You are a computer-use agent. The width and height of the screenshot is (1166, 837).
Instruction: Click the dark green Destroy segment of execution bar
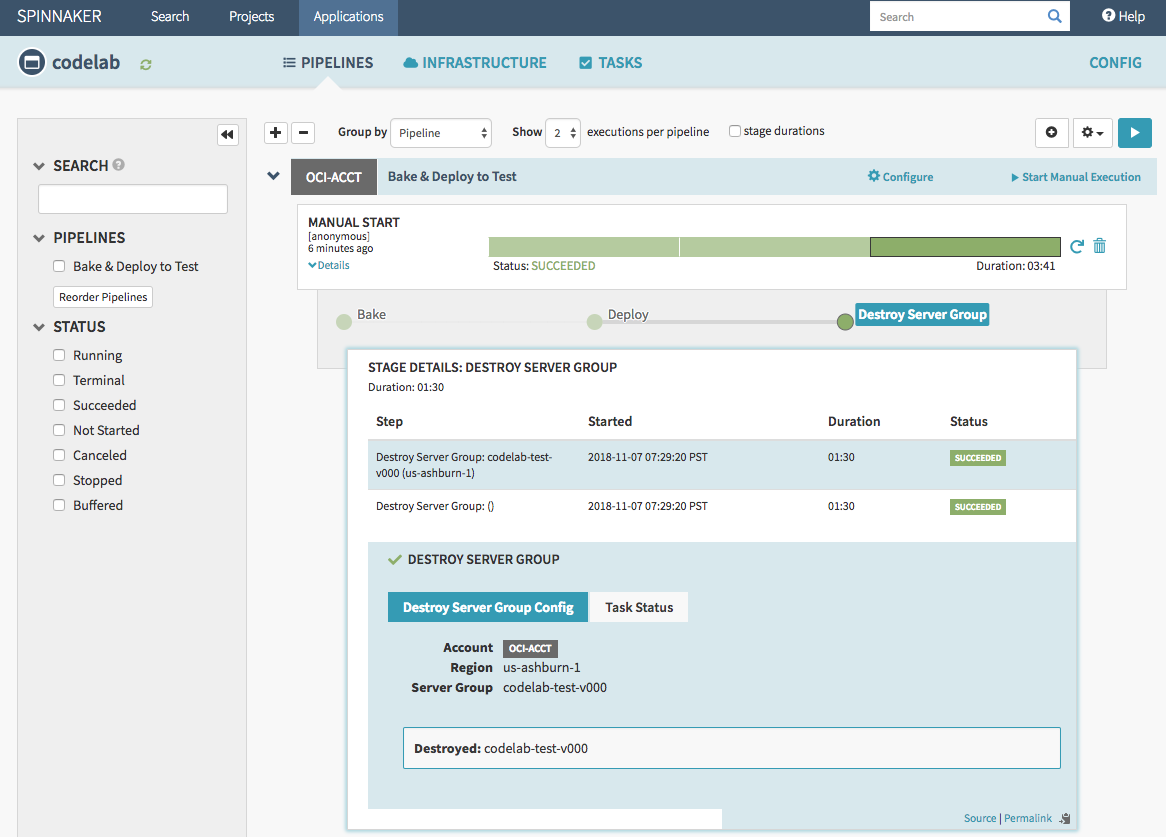pyautogui.click(x=965, y=247)
